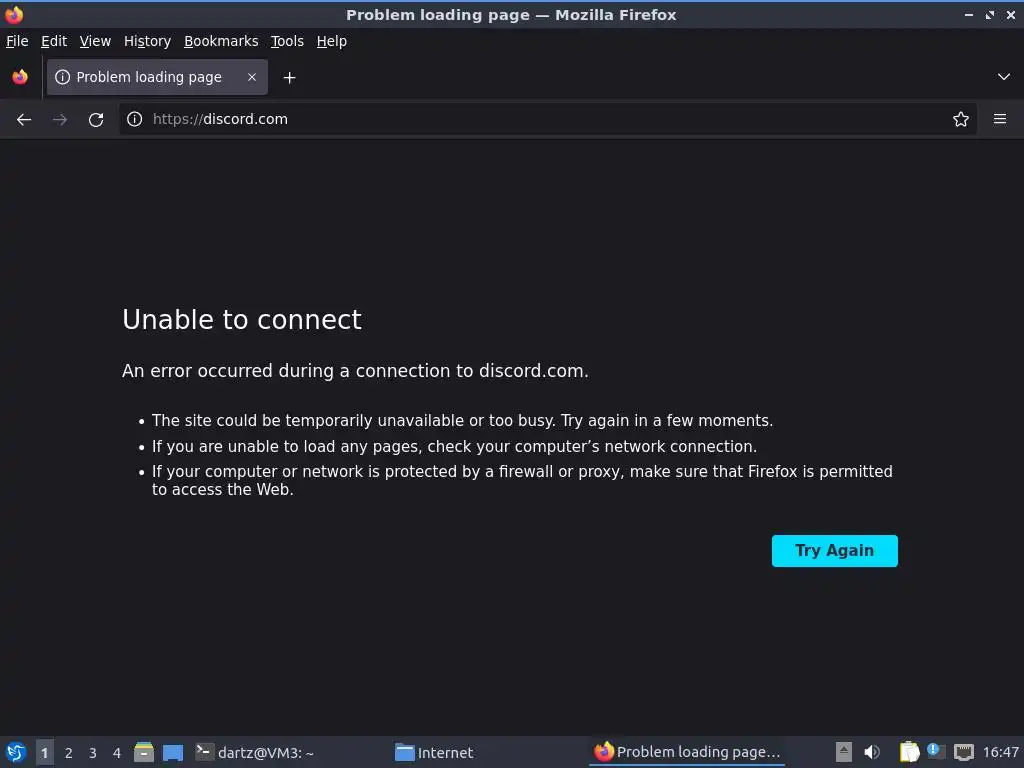Open the View menu
This screenshot has width=1024, height=768.
pyautogui.click(x=95, y=41)
